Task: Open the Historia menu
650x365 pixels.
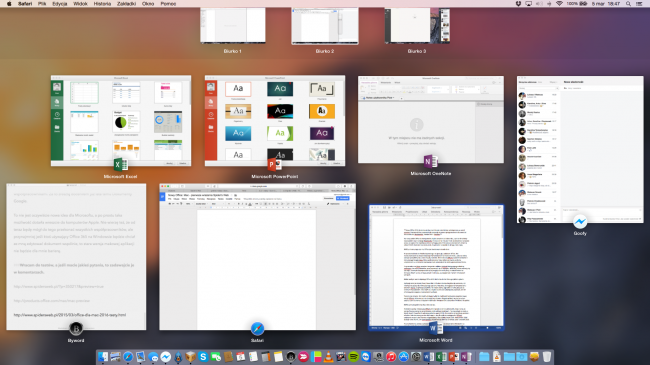Action: pyautogui.click(x=102, y=4)
